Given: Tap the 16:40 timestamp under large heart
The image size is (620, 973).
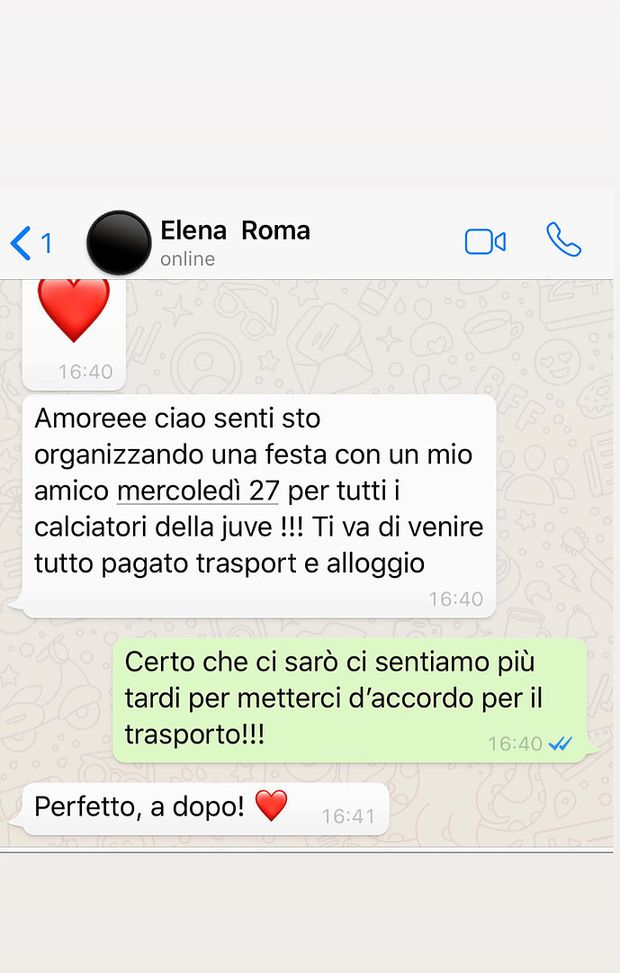Looking at the screenshot, I should [x=86, y=372].
